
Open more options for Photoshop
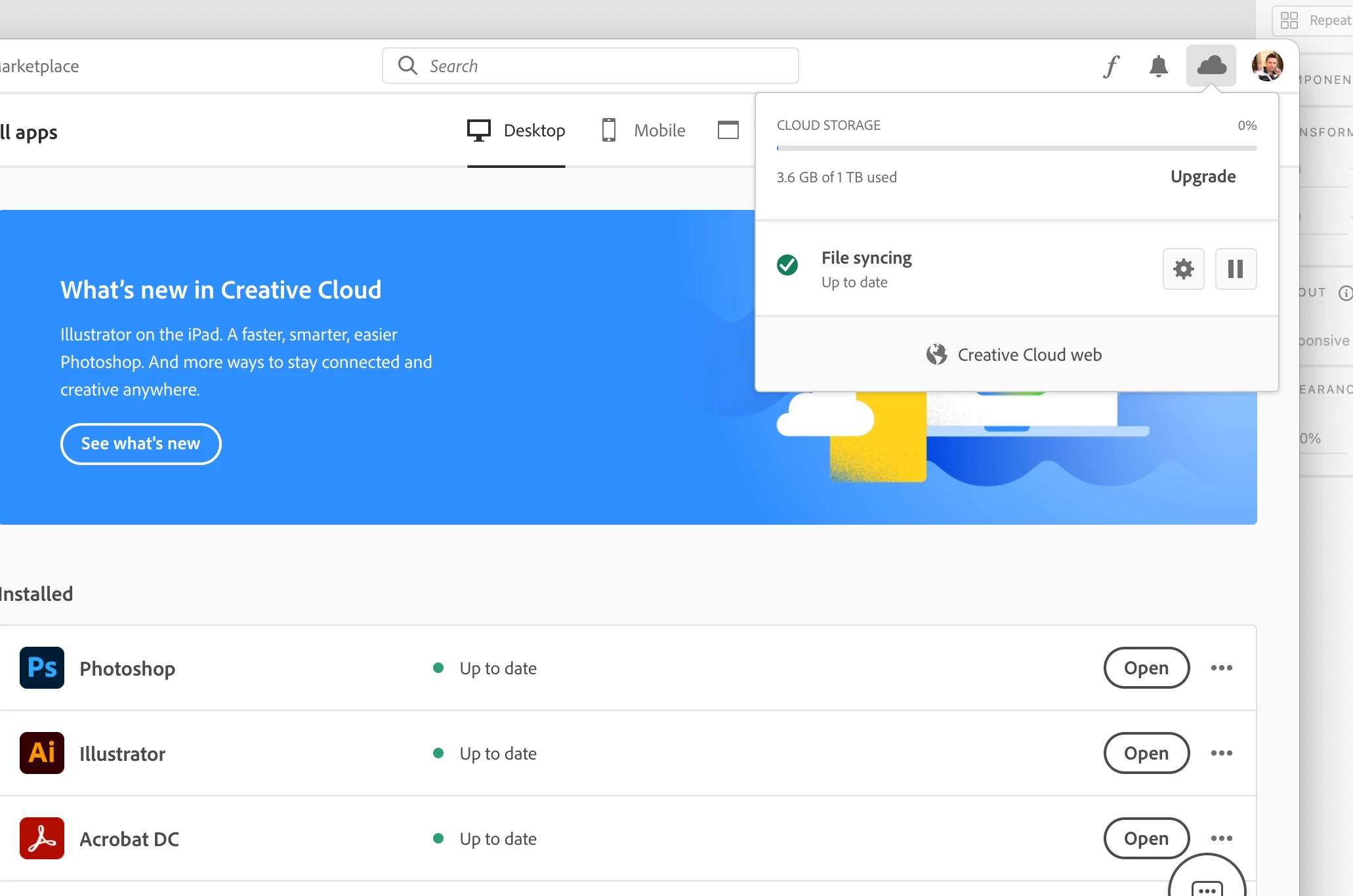[1221, 668]
